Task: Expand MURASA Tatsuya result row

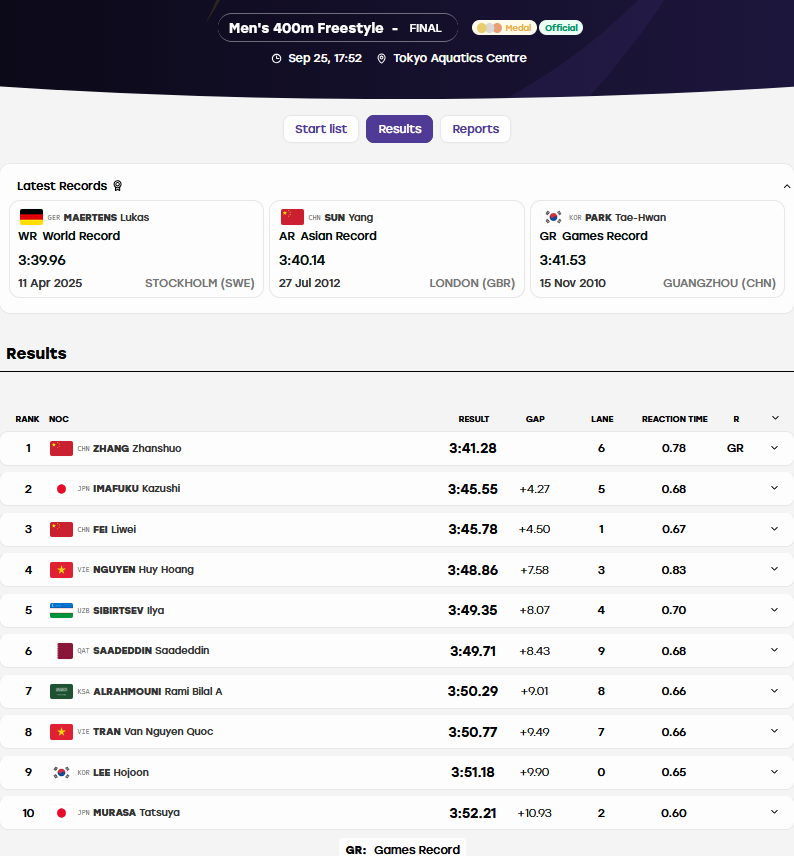Action: click(774, 812)
